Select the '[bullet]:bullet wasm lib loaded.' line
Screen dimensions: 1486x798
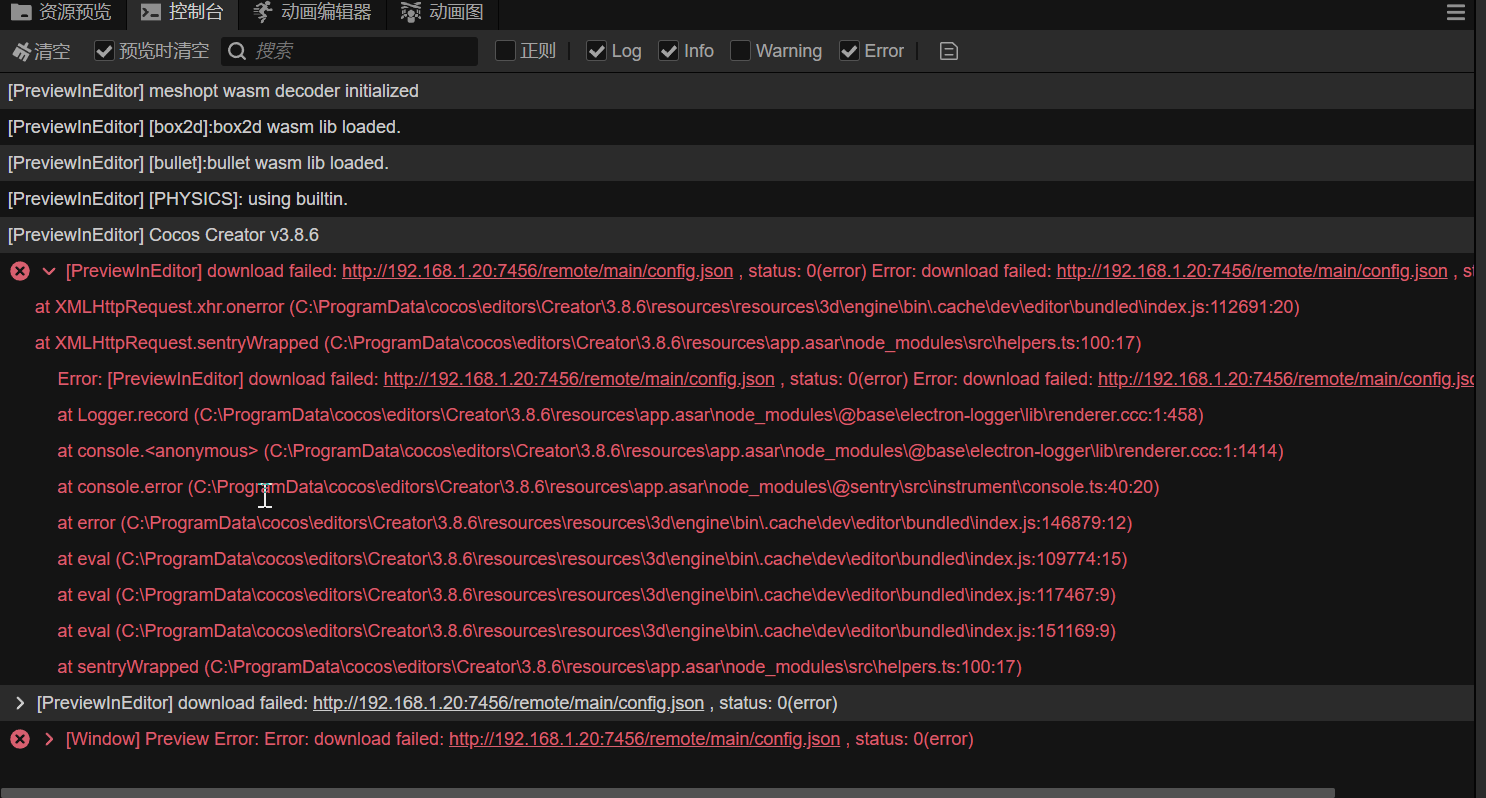[x=737, y=163]
